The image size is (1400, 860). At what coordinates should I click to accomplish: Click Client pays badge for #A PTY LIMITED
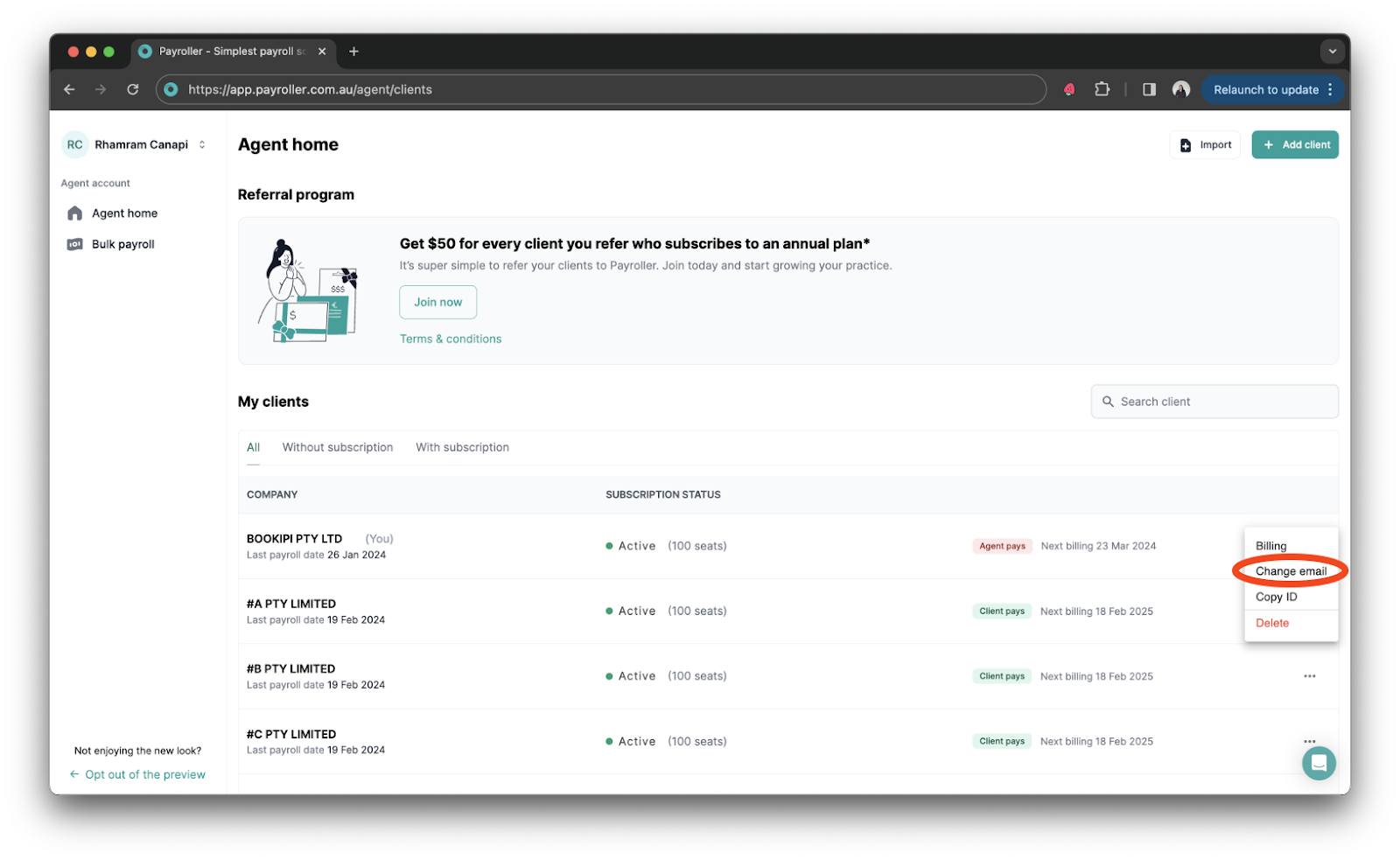pyautogui.click(x=1002, y=612)
